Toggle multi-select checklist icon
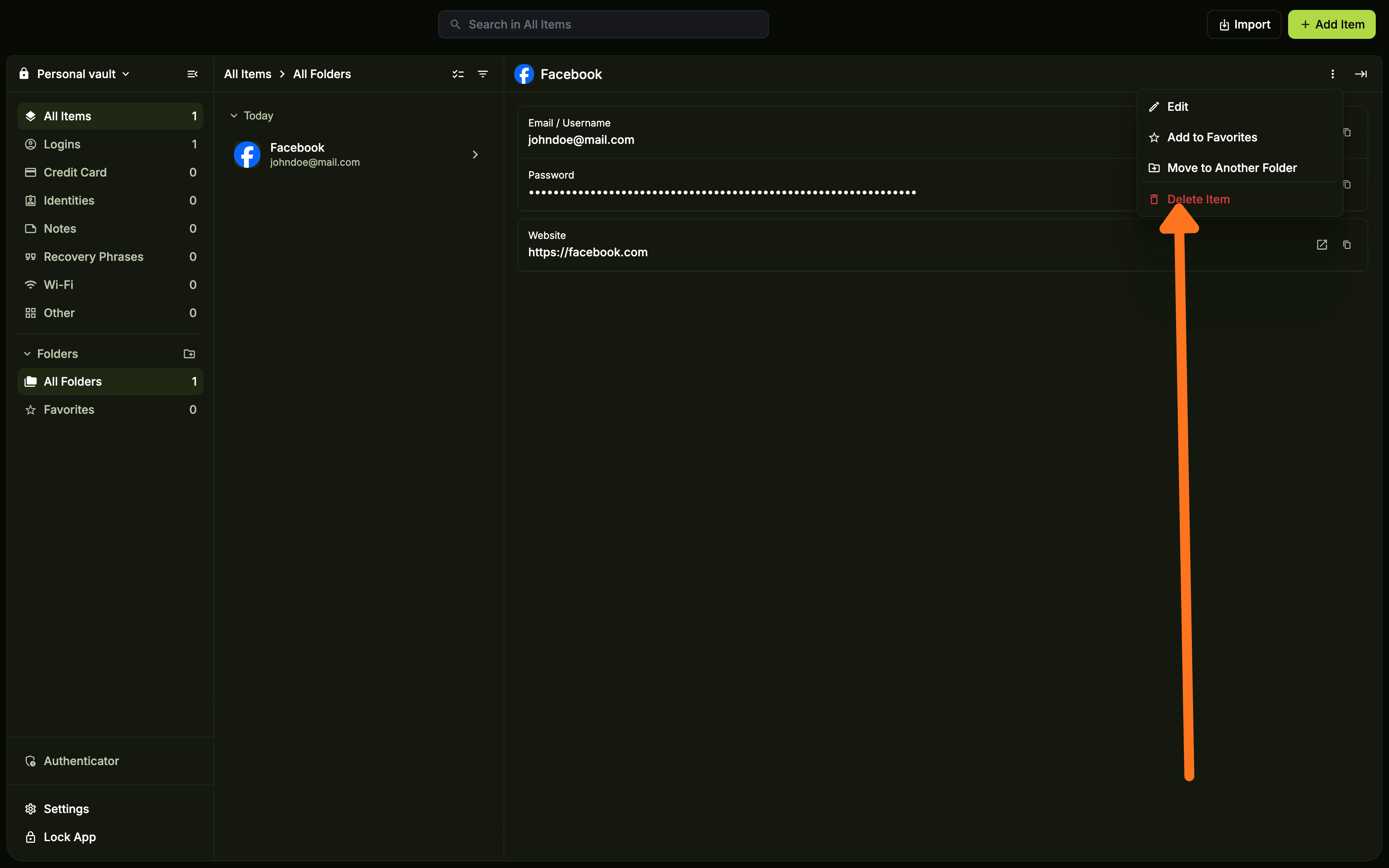 (x=458, y=74)
